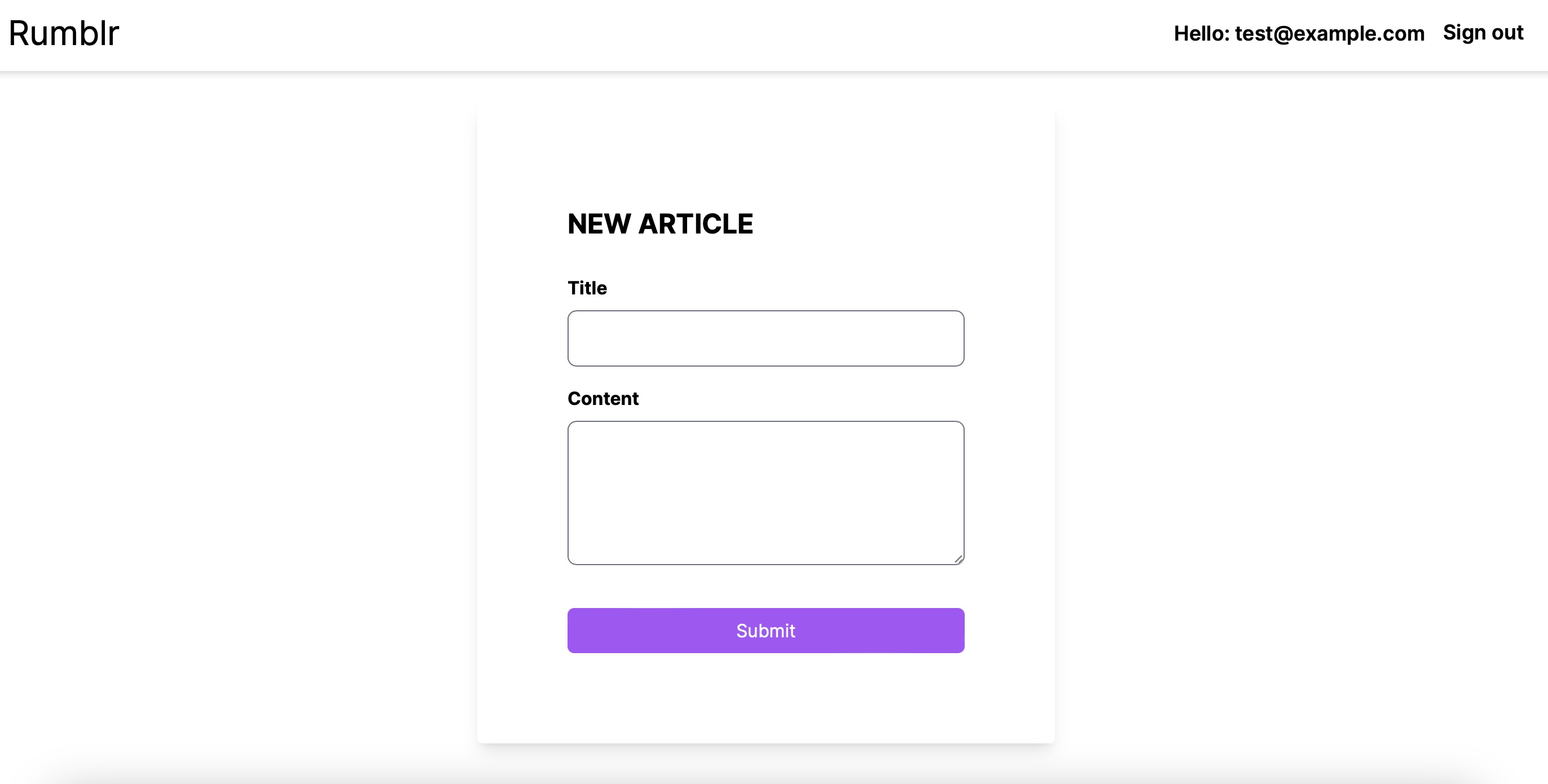
Task: Click the Content textarea resize handle
Action: [x=958, y=560]
